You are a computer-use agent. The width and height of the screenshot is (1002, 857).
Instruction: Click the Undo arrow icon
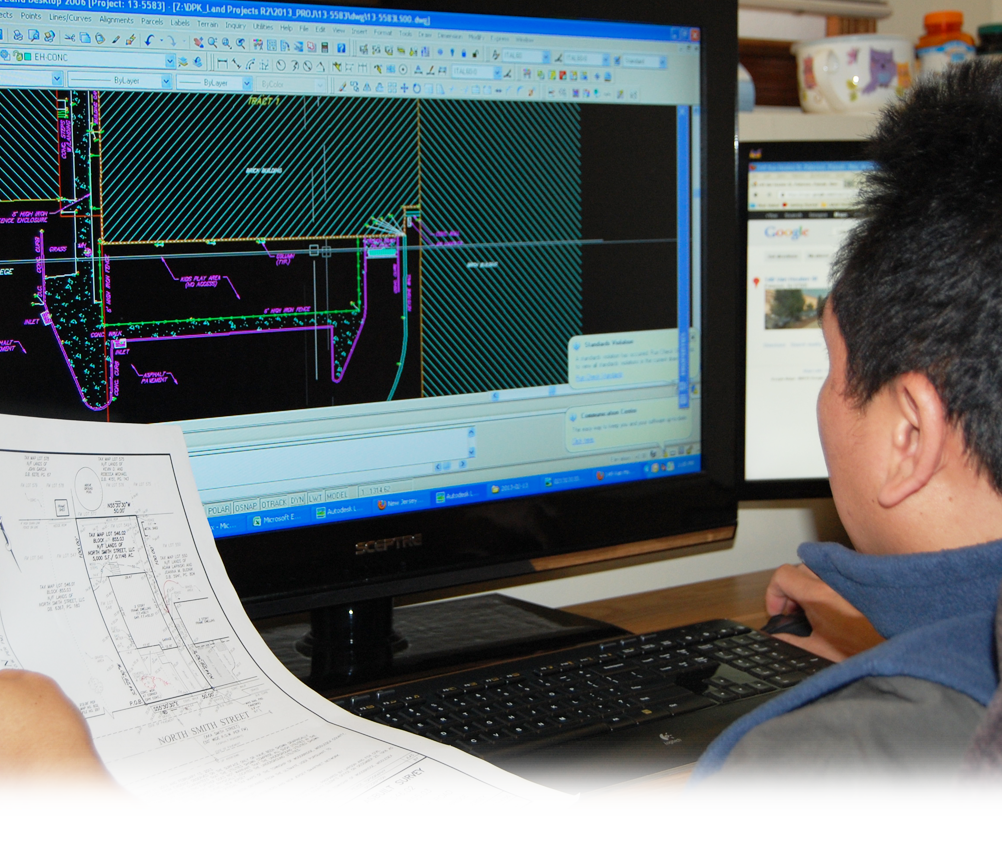coord(149,40)
